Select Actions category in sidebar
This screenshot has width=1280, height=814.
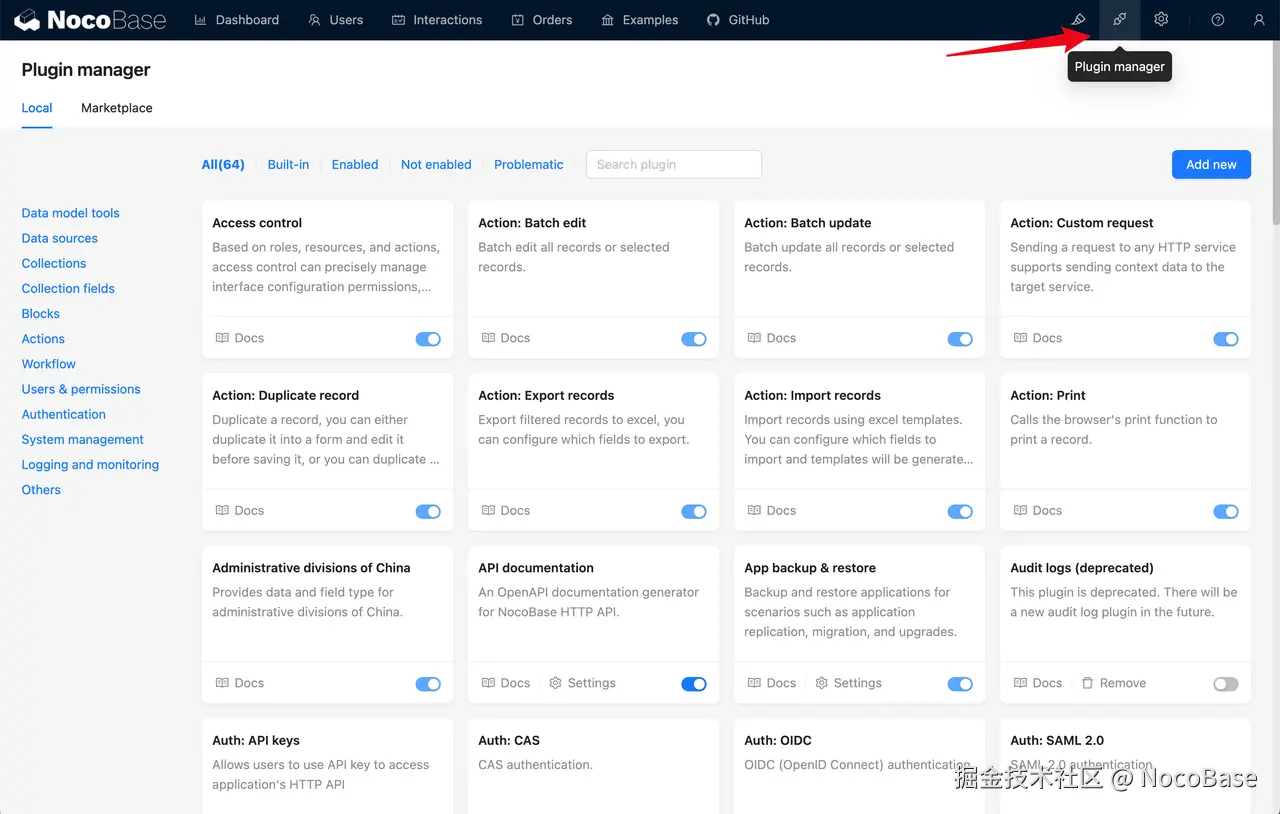(43, 339)
